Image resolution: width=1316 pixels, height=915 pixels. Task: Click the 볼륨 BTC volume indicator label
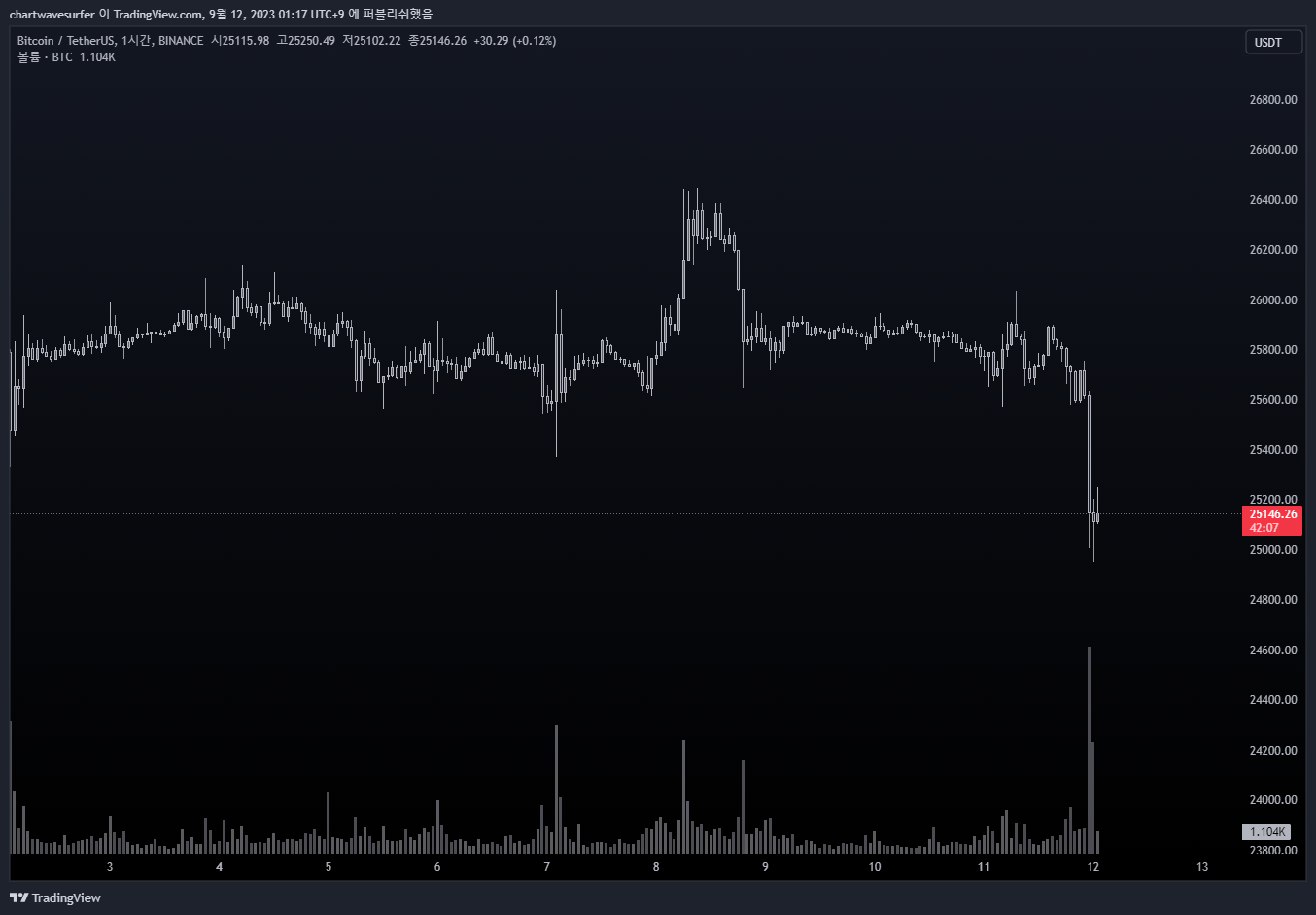tap(66, 57)
